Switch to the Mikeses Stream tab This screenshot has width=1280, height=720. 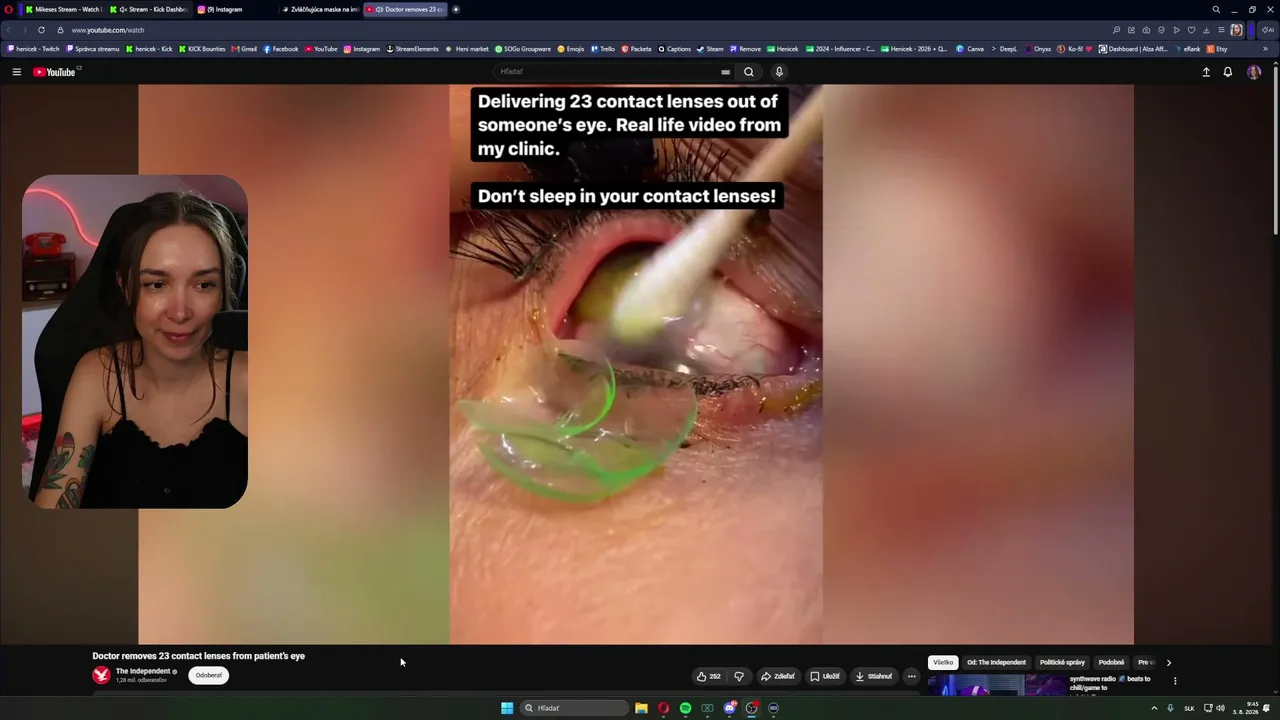pyautogui.click(x=62, y=9)
